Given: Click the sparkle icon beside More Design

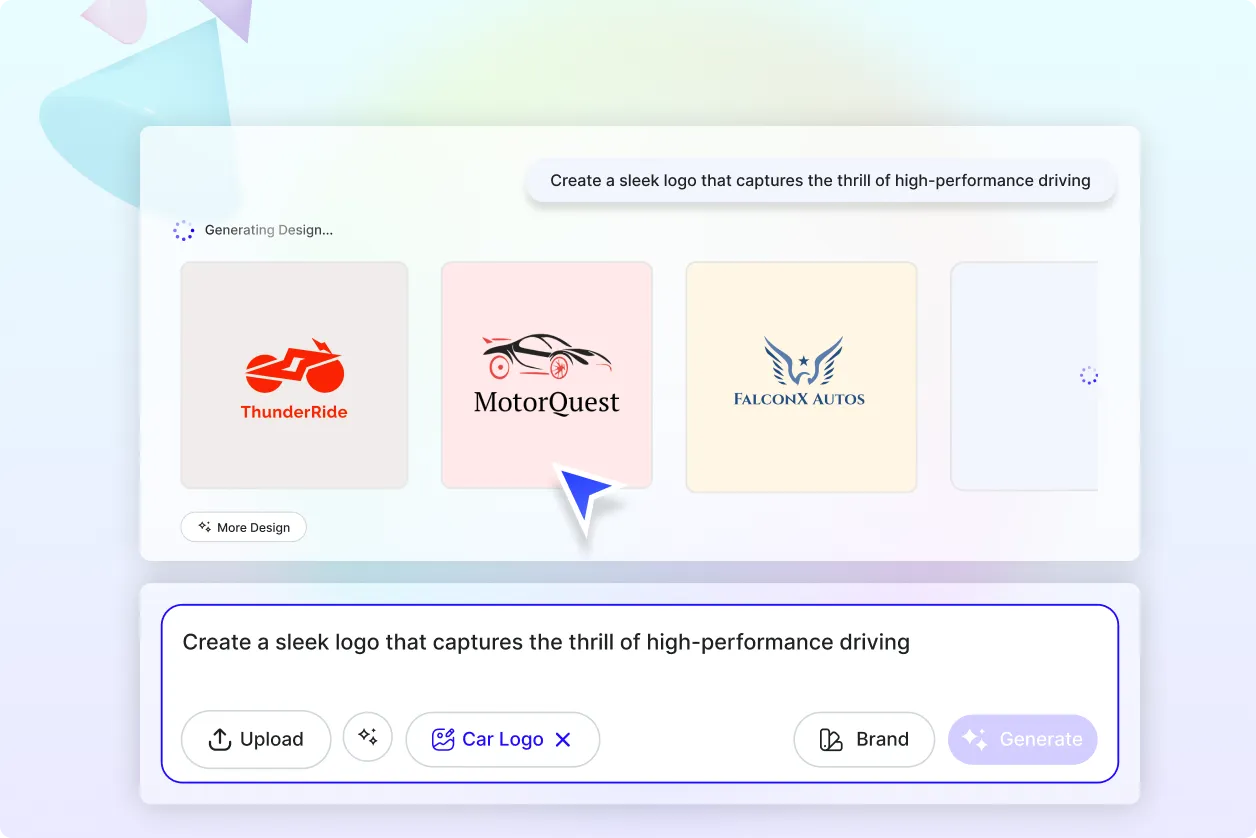Looking at the screenshot, I should pos(204,527).
